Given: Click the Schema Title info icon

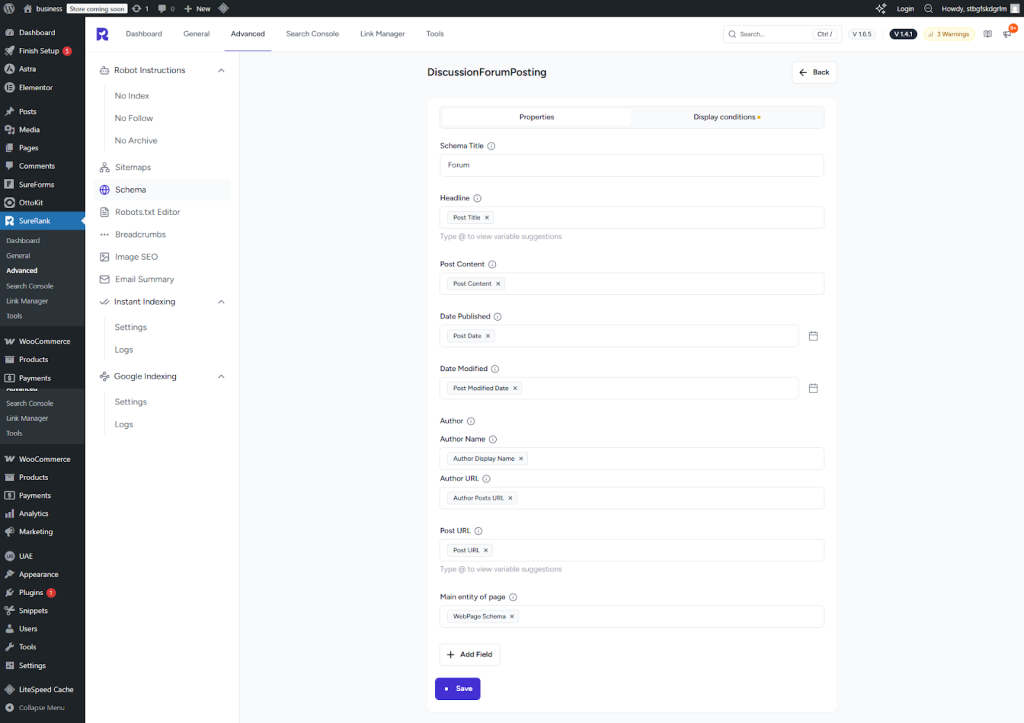Looking at the screenshot, I should (x=491, y=146).
